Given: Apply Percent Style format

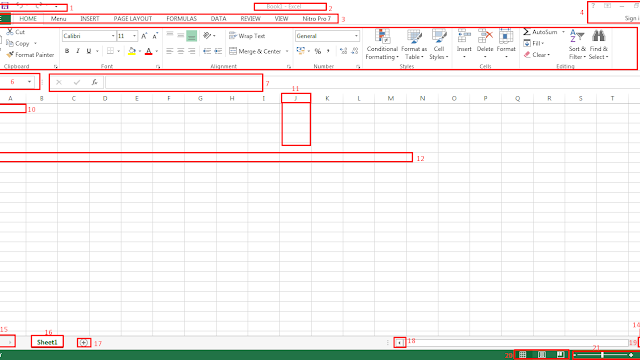Looking at the screenshot, I should click(318, 51).
